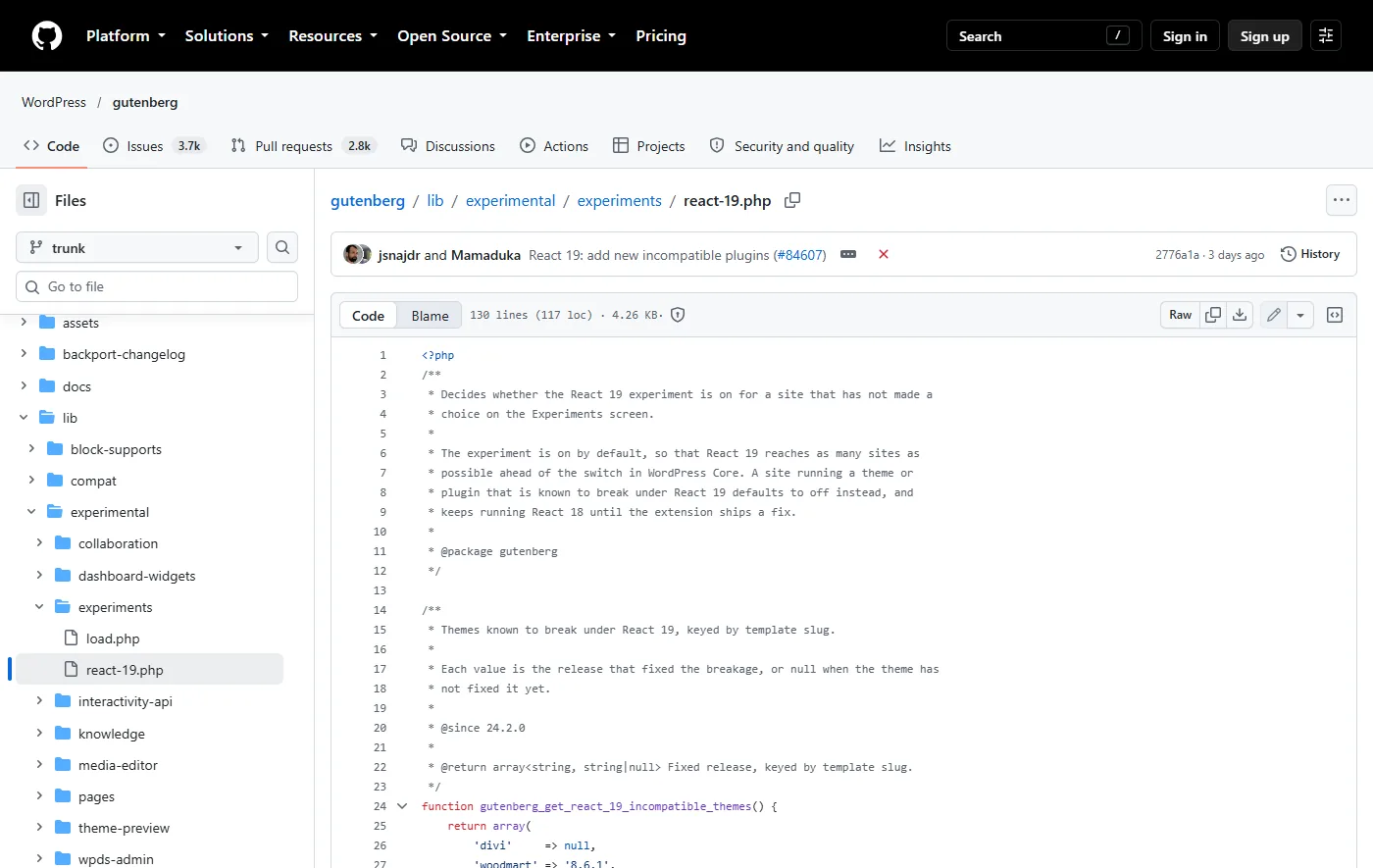
Task: Expand the docs folder
Action: coord(24,386)
